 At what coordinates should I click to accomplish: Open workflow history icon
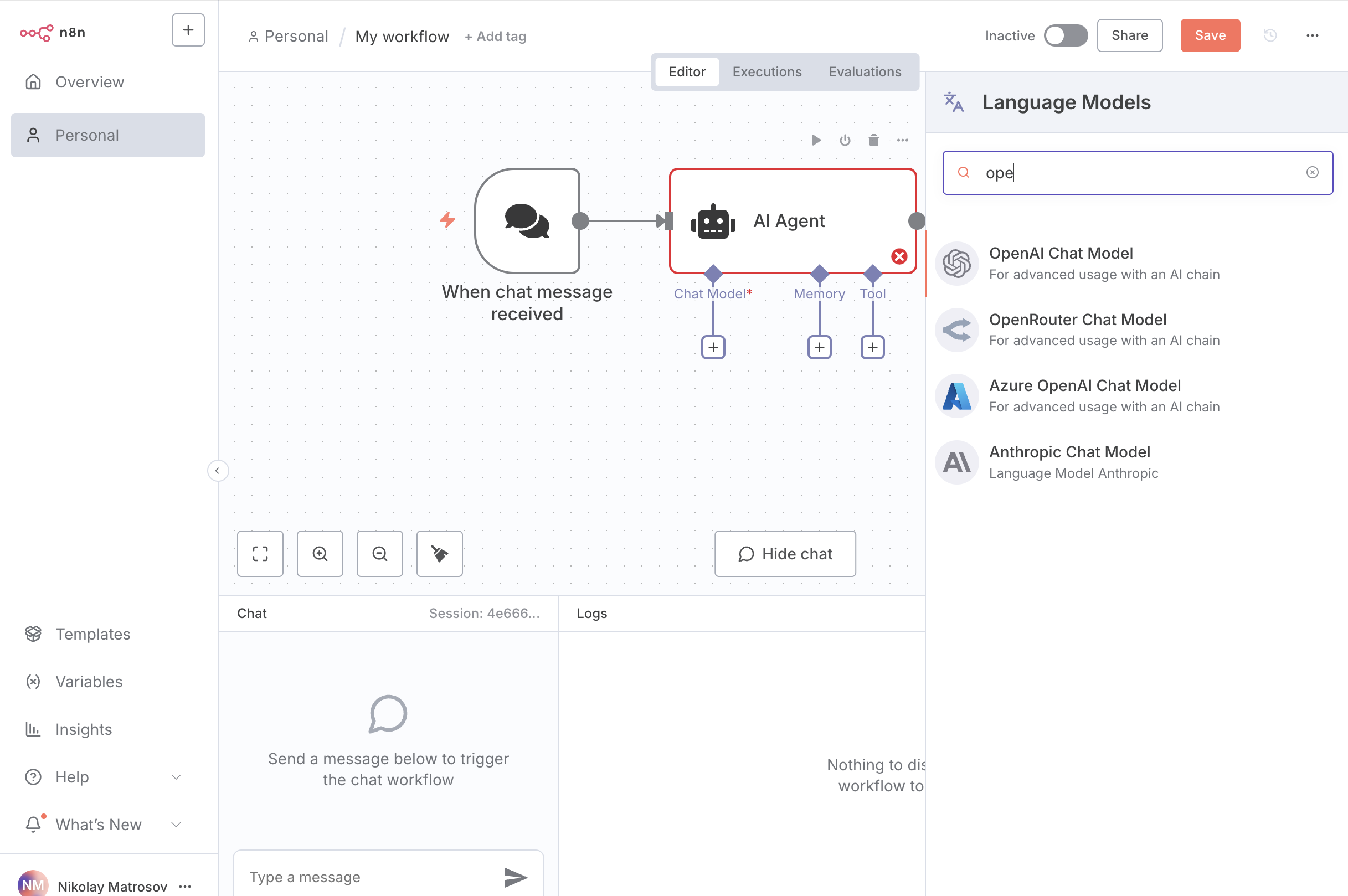point(1270,35)
